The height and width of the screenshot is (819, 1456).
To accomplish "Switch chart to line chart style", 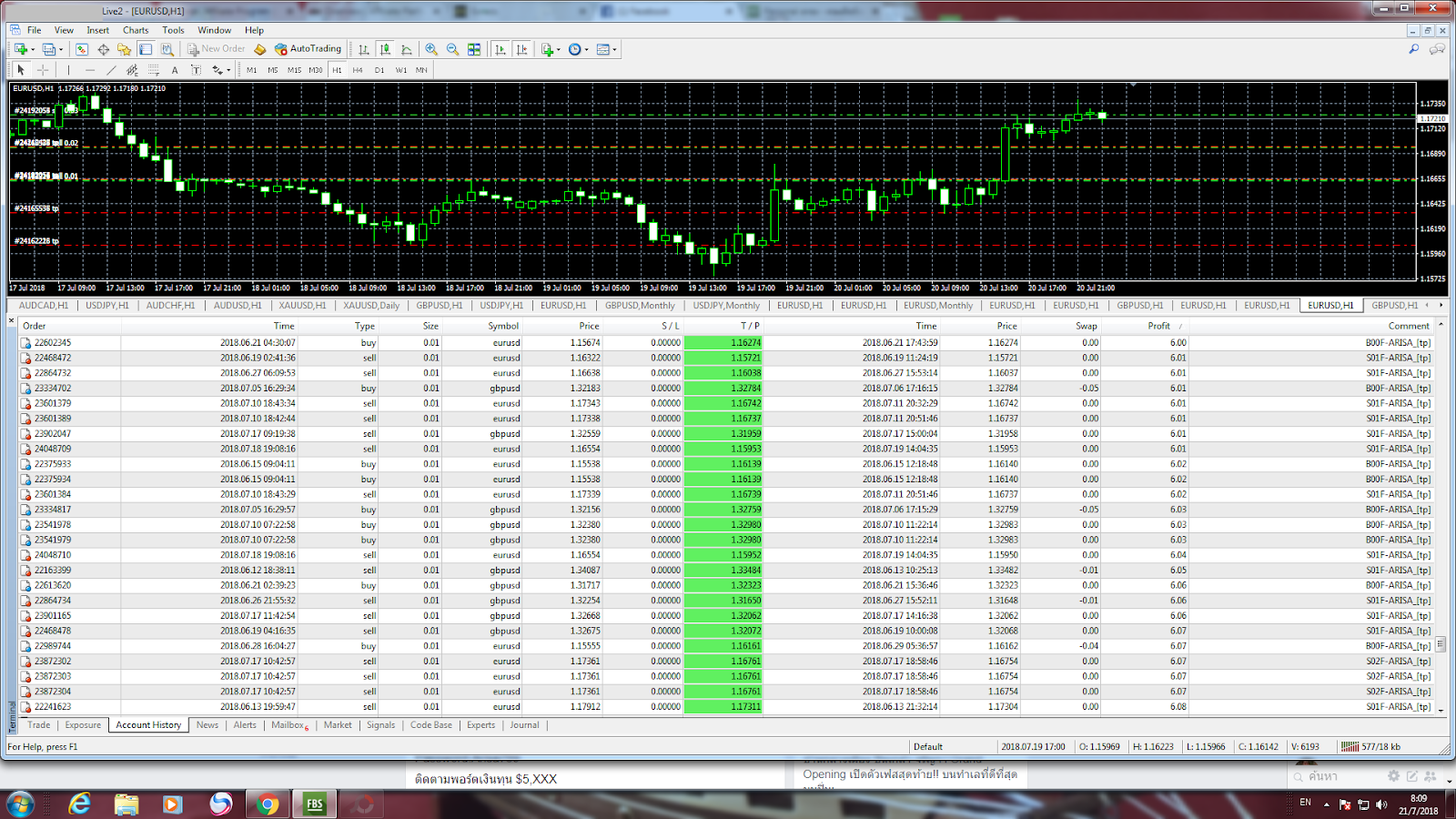I will (x=406, y=49).
